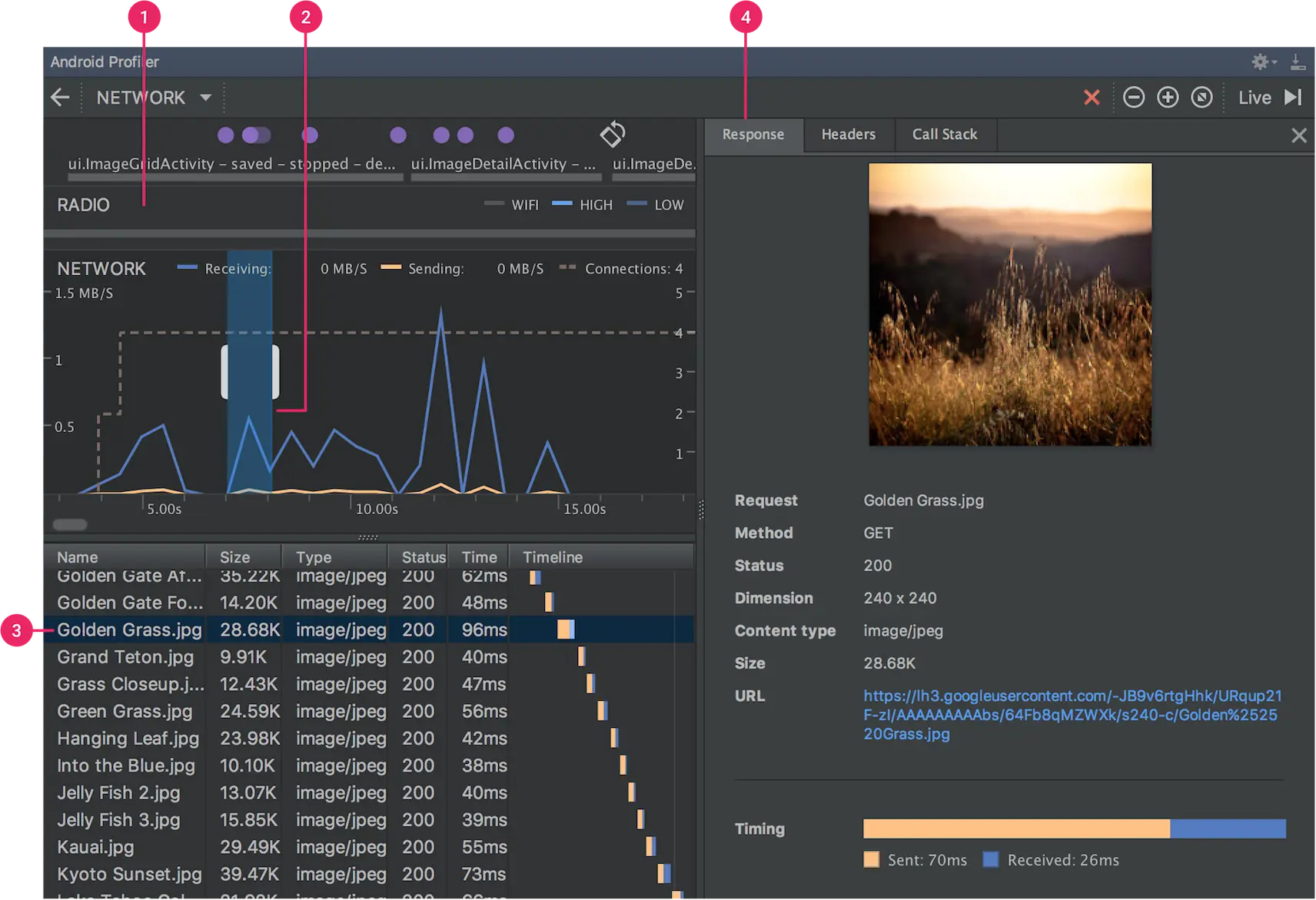Viewport: 1316px width, 900px height.
Task: Open the Golden Grass.jpg URL link
Action: click(x=1072, y=715)
